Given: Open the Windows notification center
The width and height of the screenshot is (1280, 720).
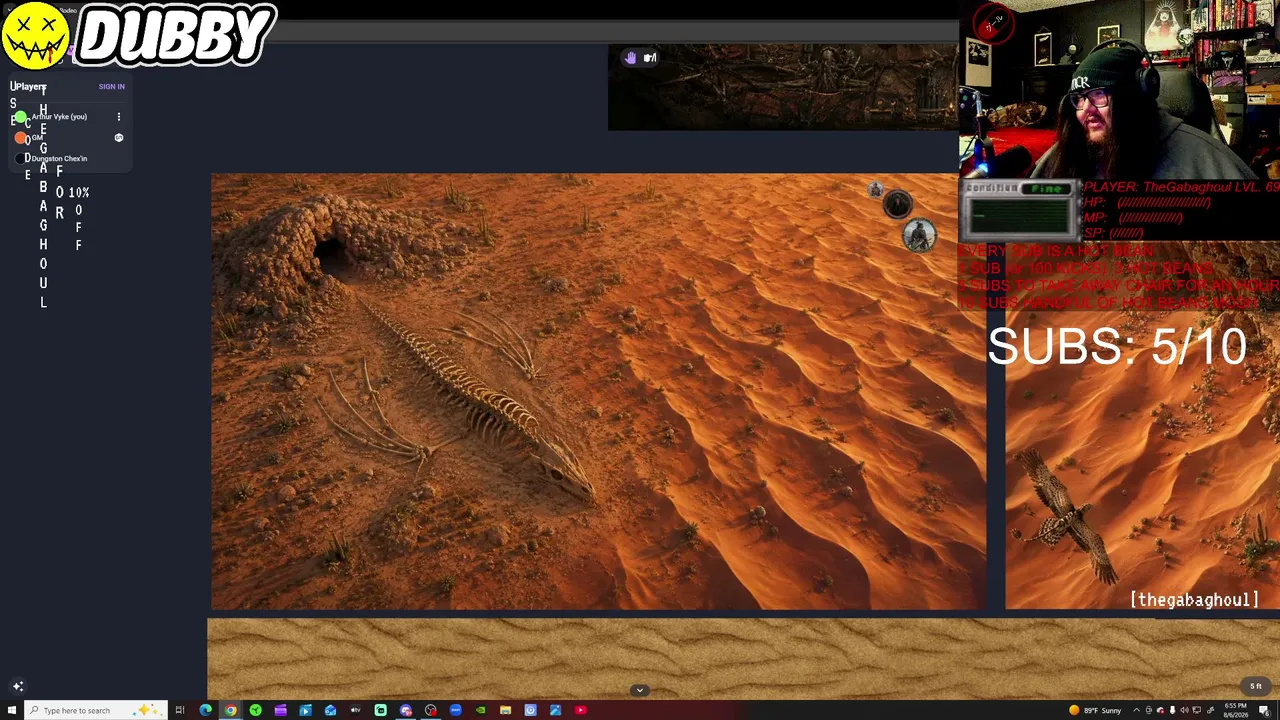Looking at the screenshot, I should coord(1264,710).
